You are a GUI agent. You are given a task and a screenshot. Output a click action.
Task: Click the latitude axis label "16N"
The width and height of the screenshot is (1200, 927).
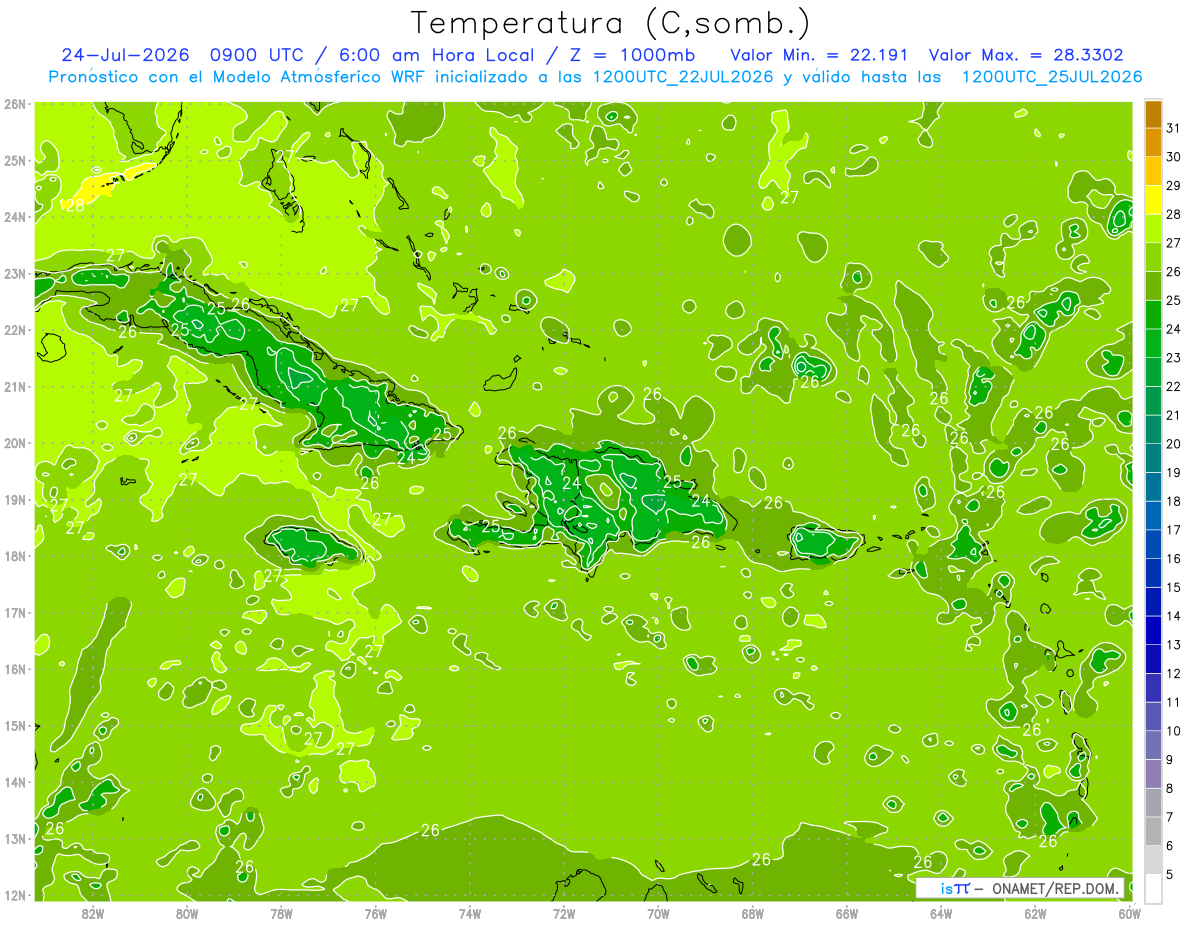click(15, 669)
